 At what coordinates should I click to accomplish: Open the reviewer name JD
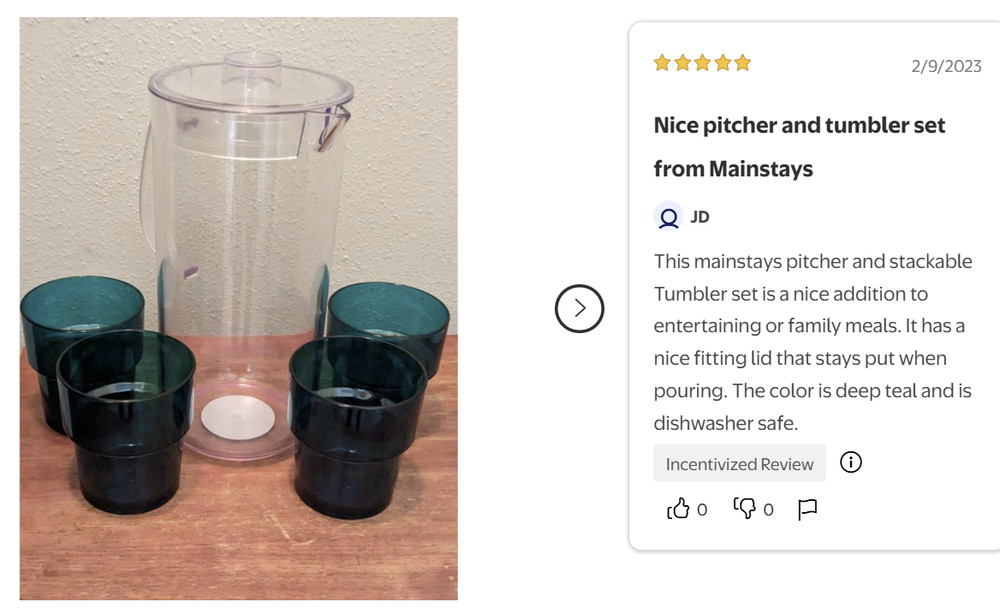[700, 216]
